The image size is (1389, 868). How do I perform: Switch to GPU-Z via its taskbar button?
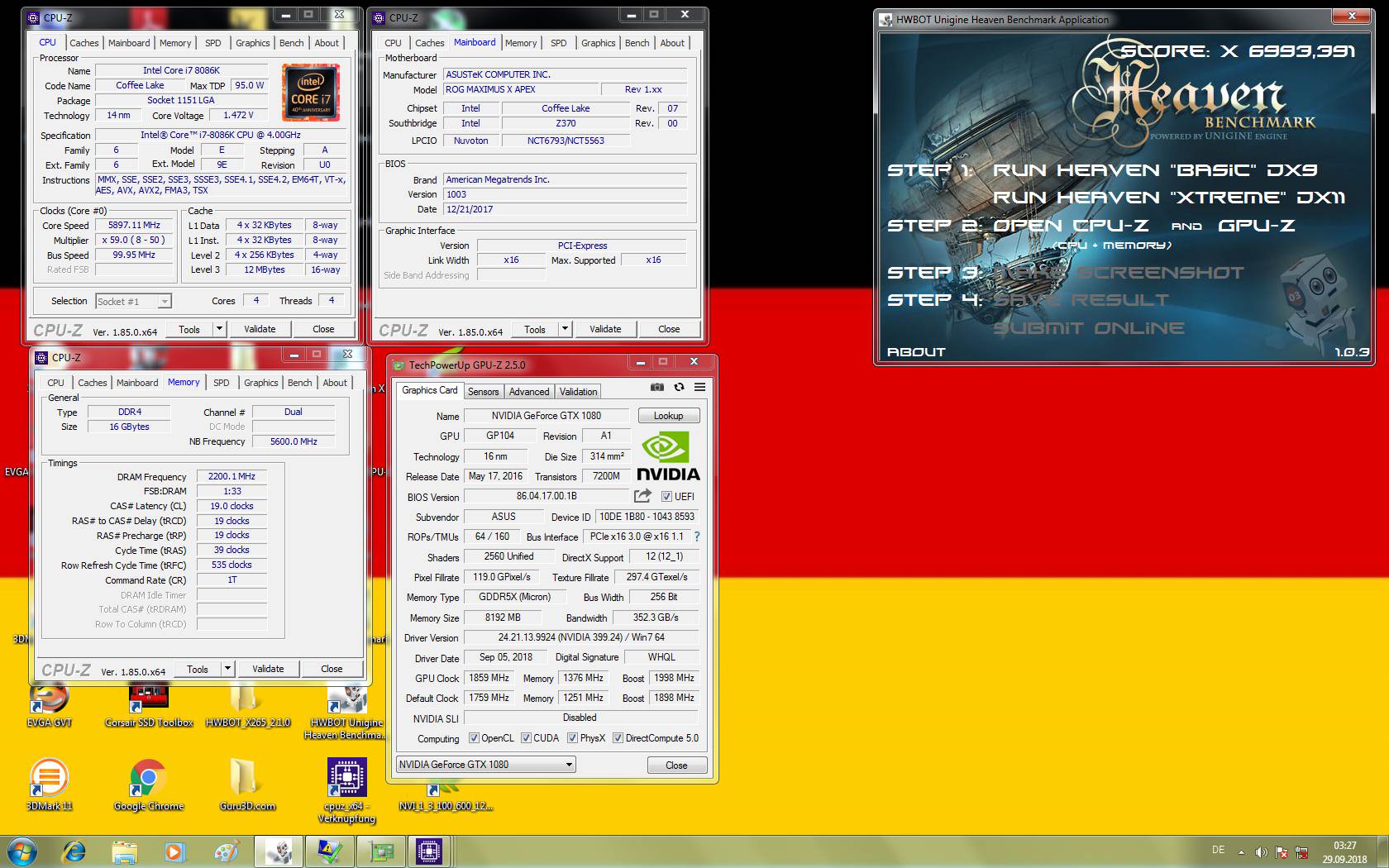pyautogui.click(x=379, y=851)
